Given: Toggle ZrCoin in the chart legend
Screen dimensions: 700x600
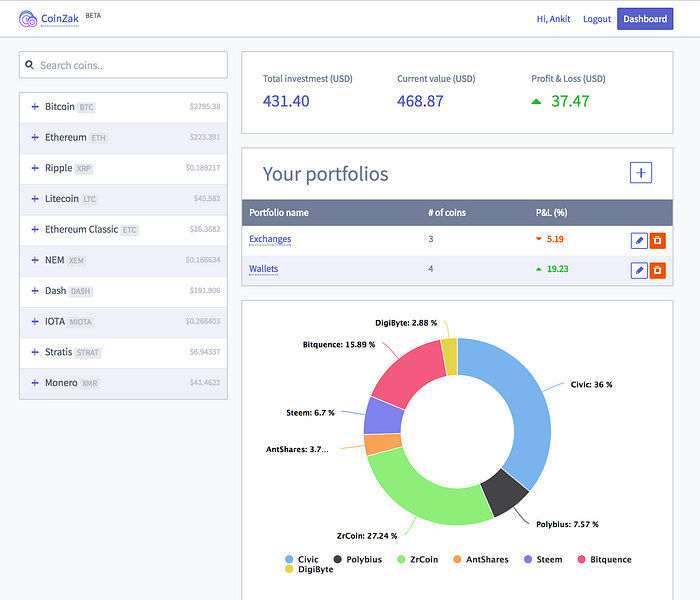Looking at the screenshot, I should pyautogui.click(x=418, y=559).
